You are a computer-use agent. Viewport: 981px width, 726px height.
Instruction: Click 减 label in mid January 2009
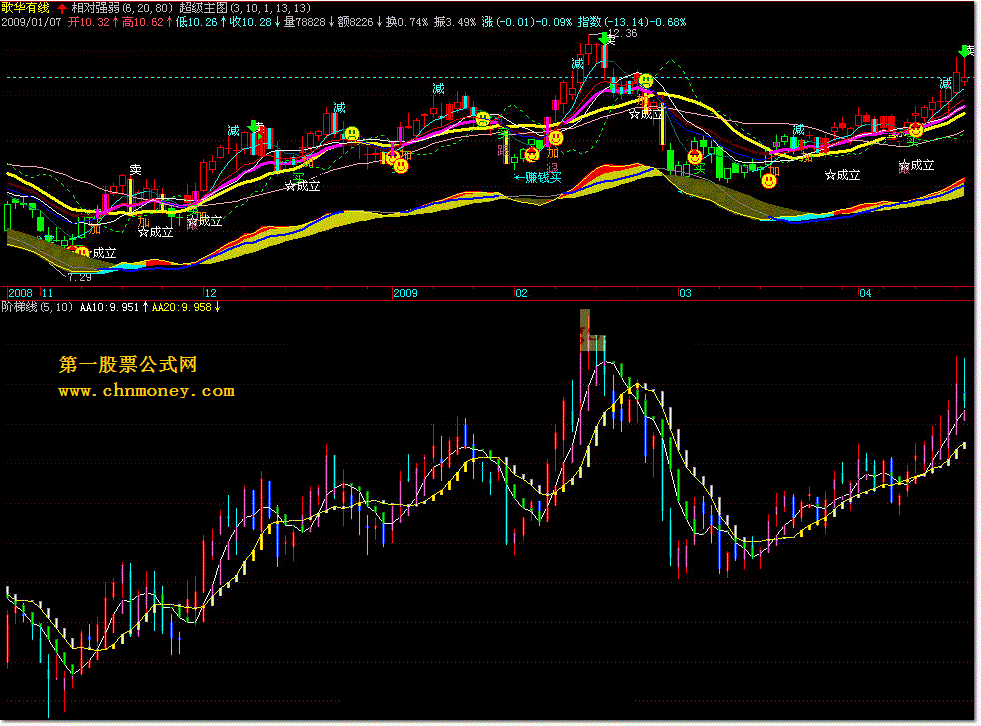(438, 89)
